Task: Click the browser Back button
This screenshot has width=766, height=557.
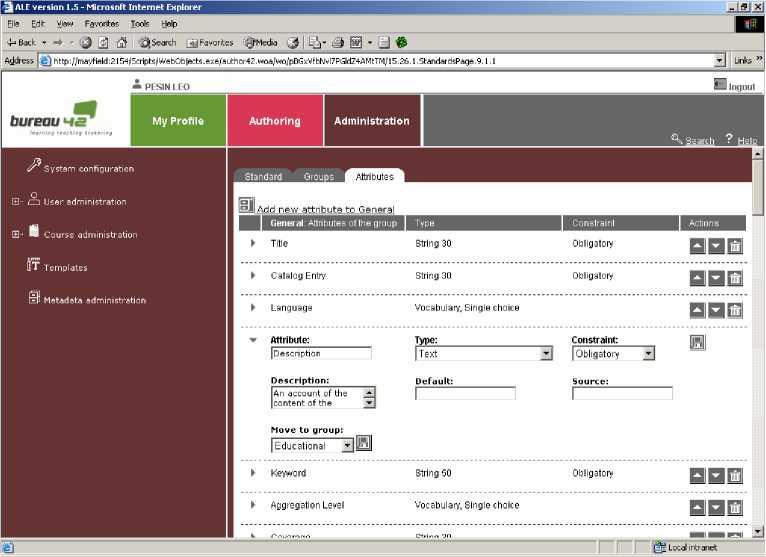Action: click(x=22, y=43)
